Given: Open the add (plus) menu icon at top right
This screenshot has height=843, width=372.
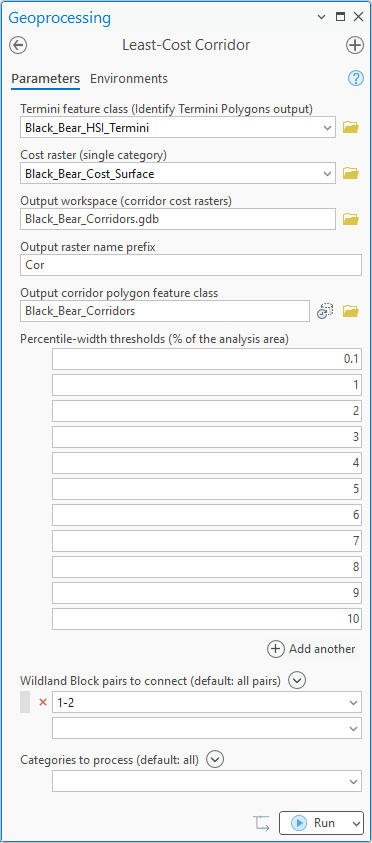Looking at the screenshot, I should (355, 45).
